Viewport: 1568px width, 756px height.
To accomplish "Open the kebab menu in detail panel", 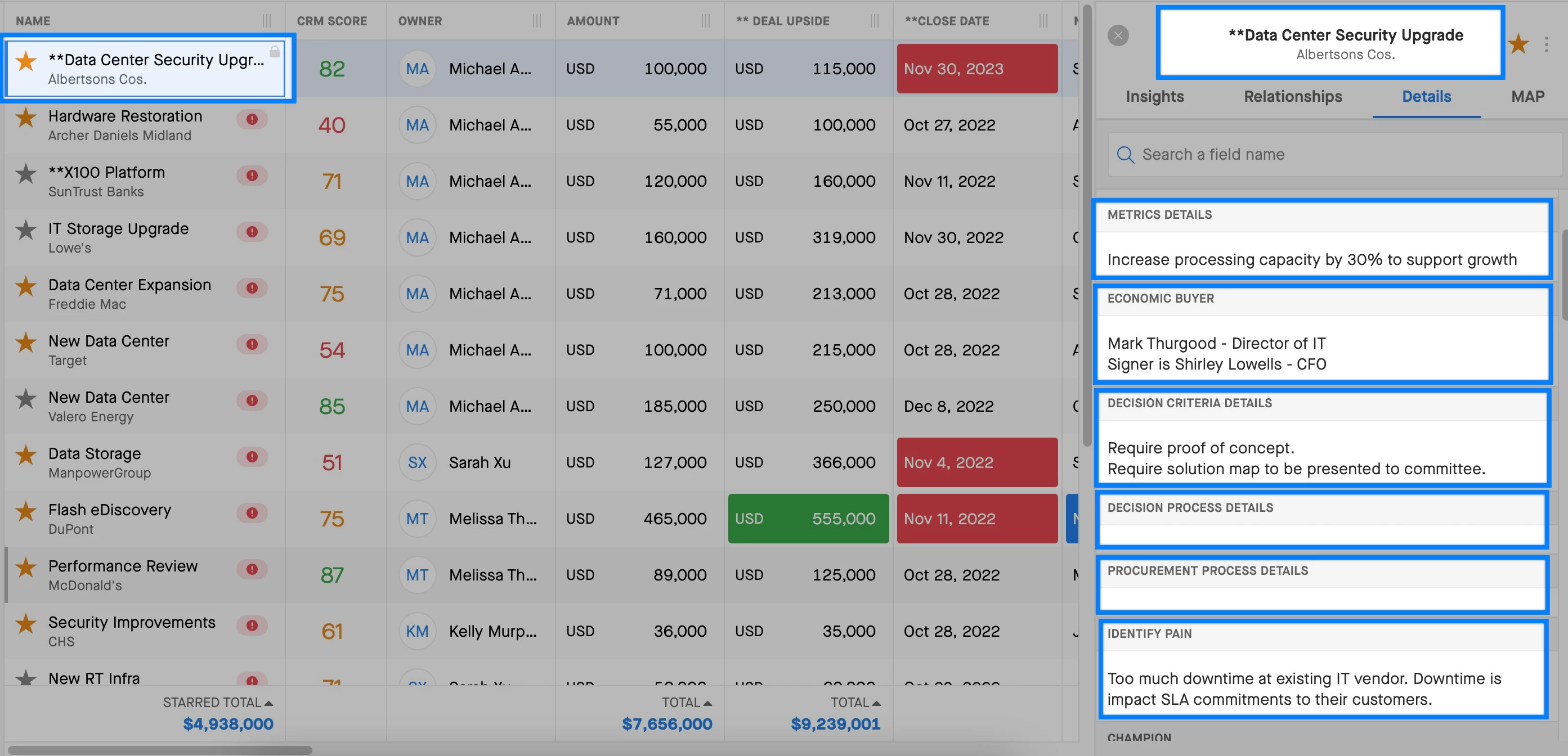I will 1546,44.
